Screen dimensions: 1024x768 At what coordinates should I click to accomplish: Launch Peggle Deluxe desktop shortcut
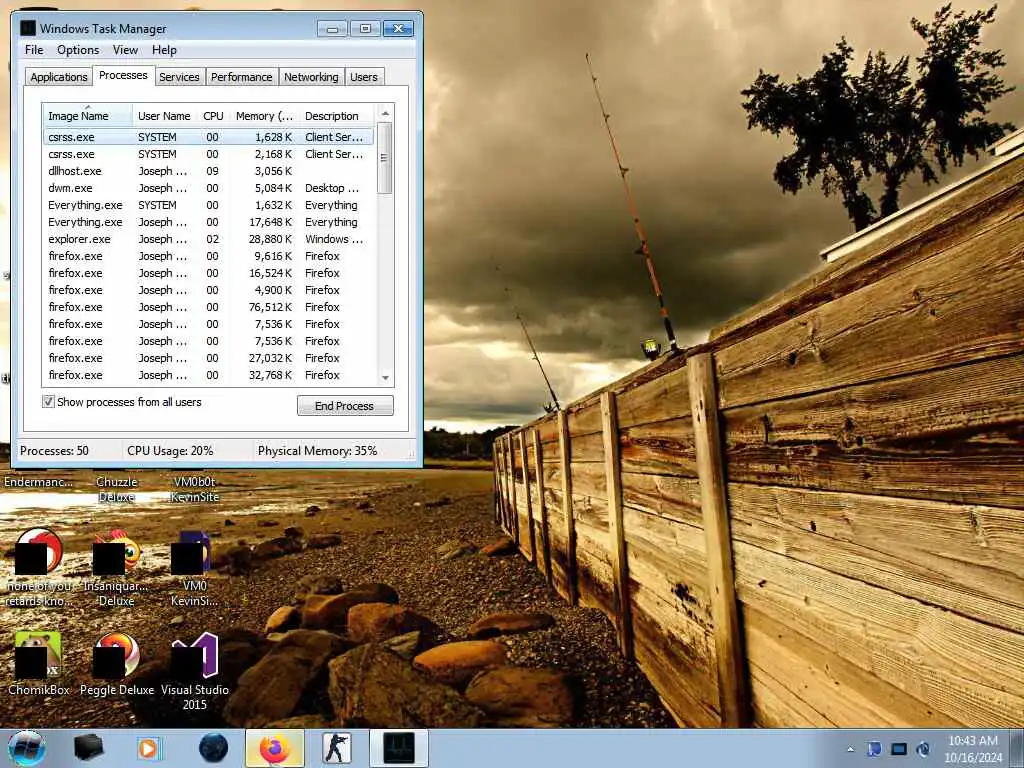117,663
